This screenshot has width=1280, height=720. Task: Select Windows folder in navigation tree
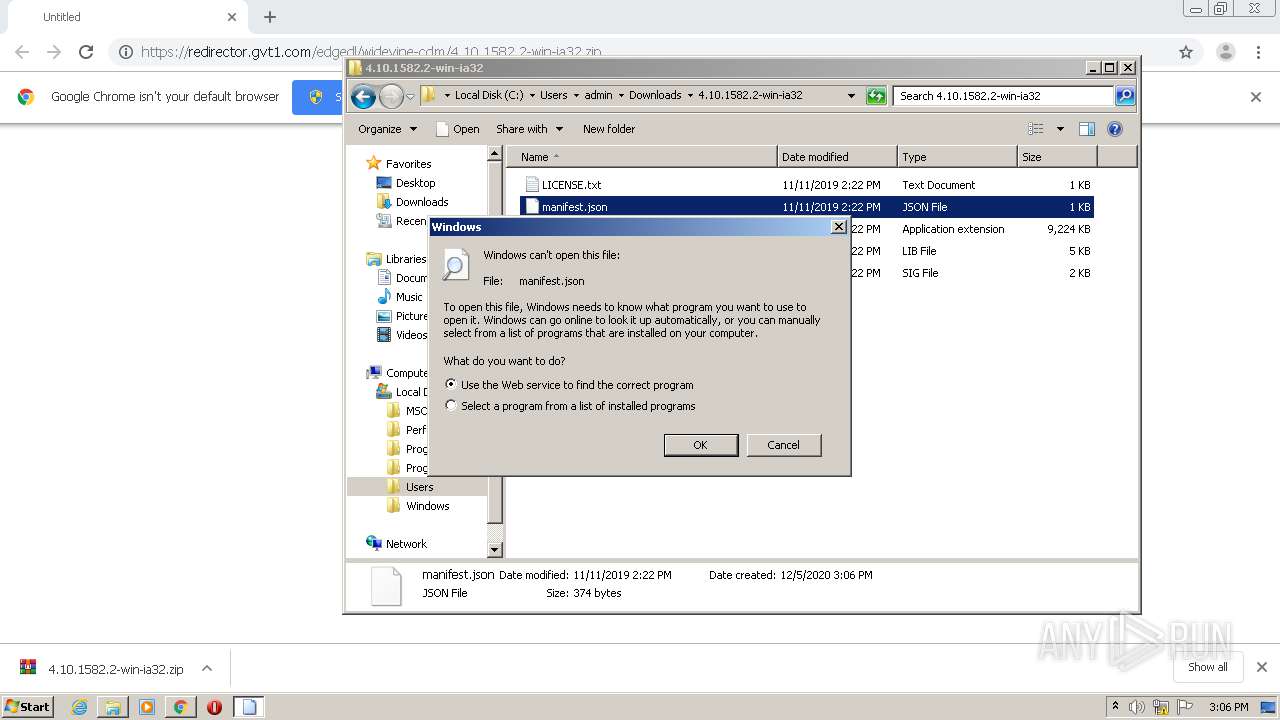[427, 506]
